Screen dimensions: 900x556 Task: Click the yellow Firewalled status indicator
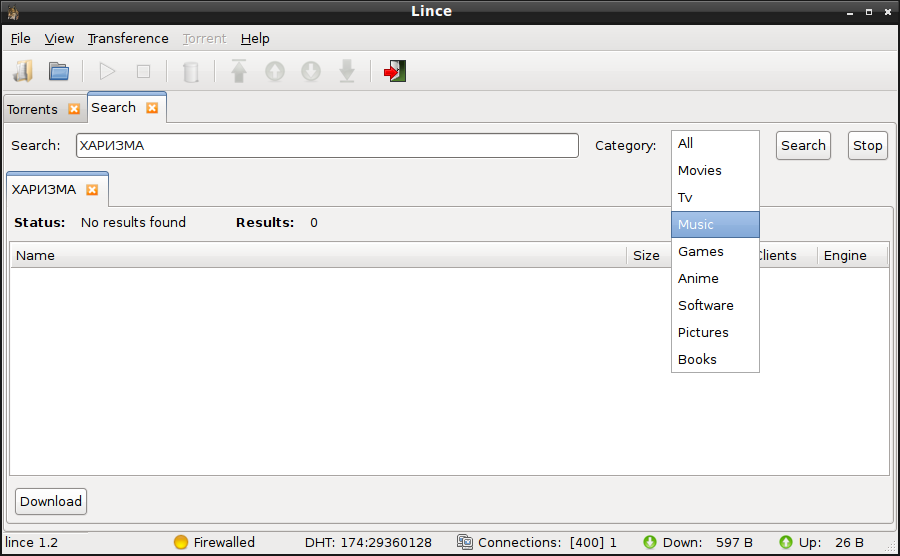pyautogui.click(x=181, y=542)
